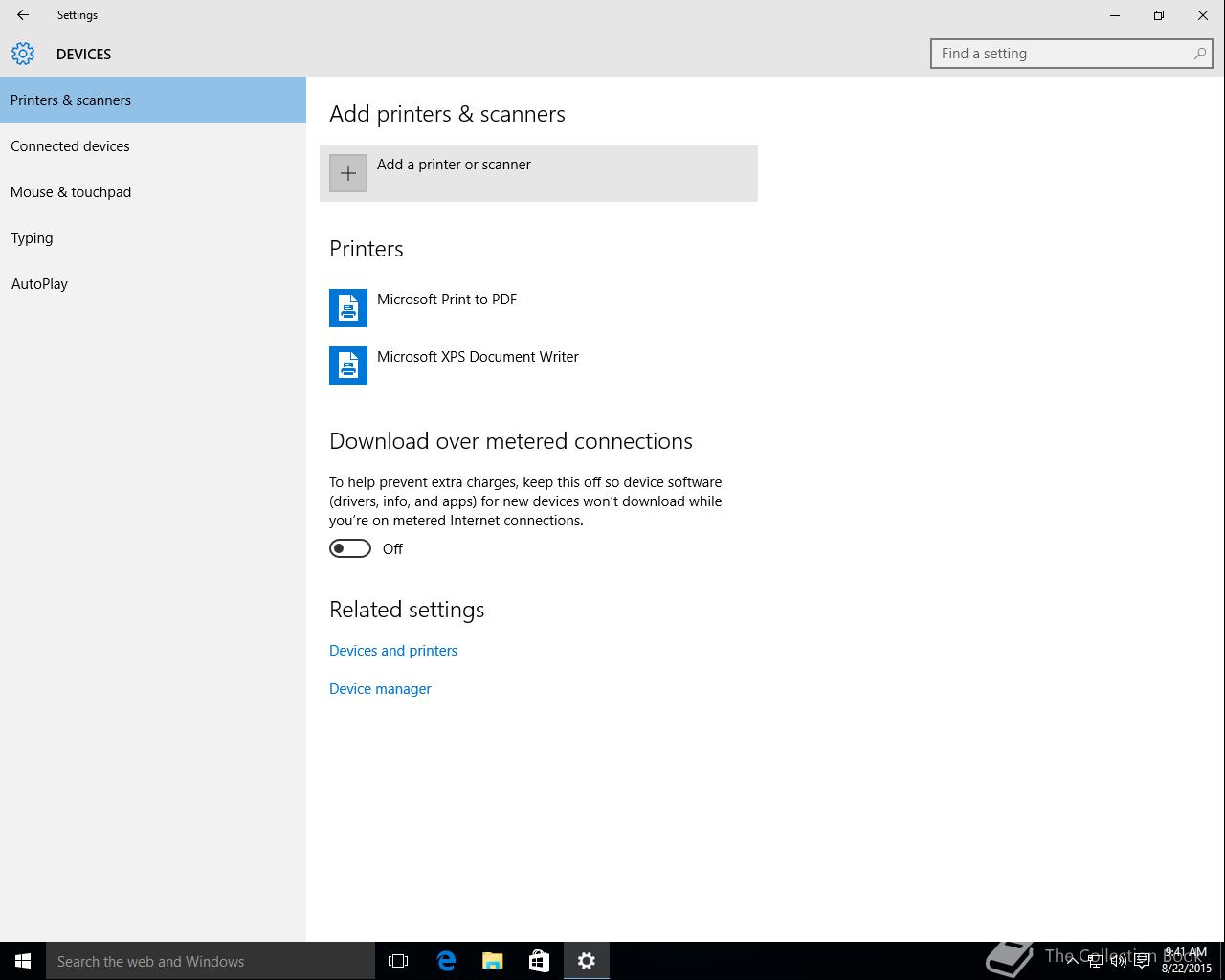Image resolution: width=1225 pixels, height=980 pixels.
Task: Open the Device manager link
Action: click(380, 689)
